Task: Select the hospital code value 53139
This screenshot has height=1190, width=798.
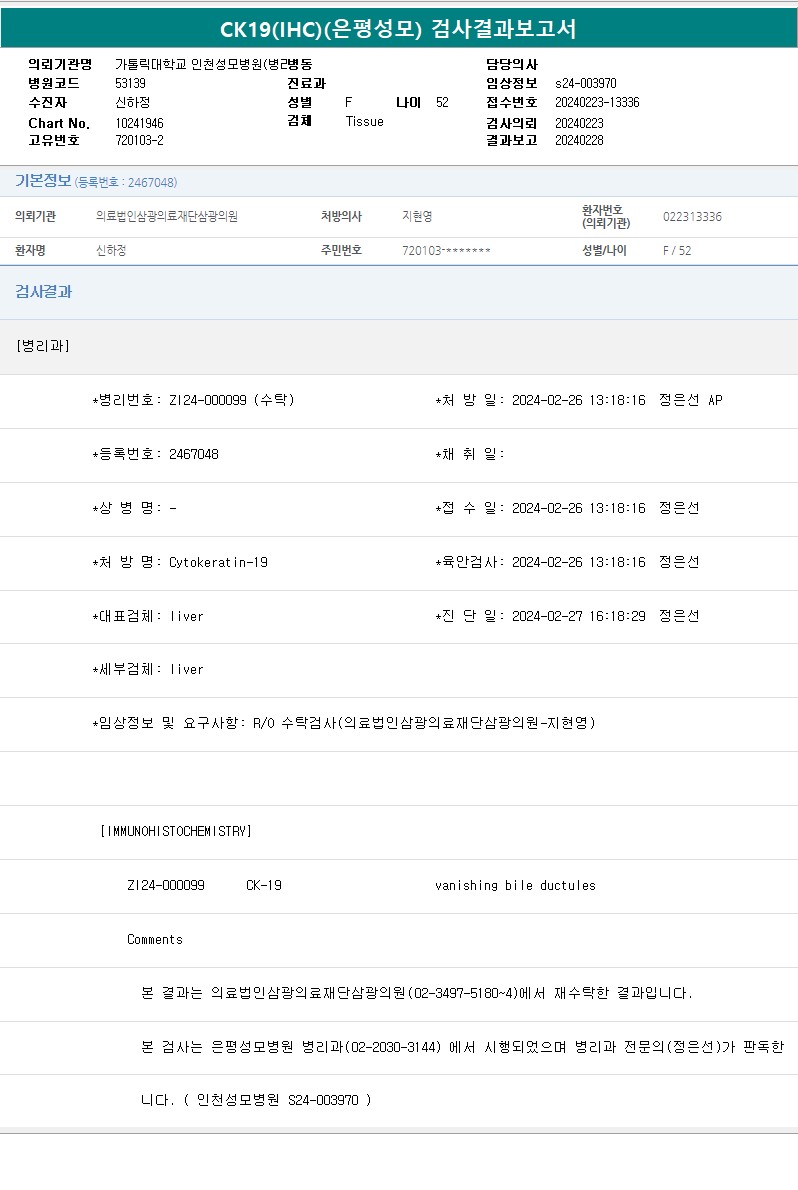Action: coord(130,84)
